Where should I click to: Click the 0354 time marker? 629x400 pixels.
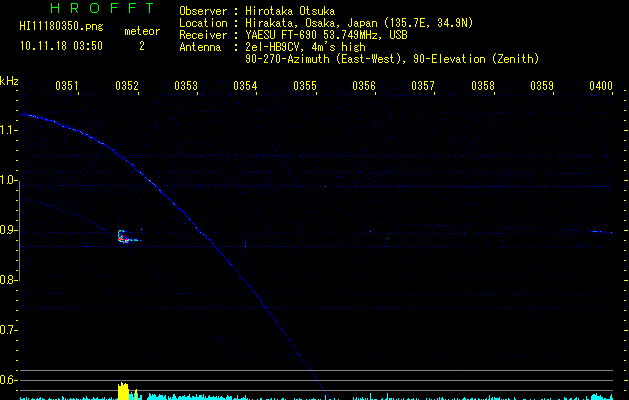tap(245, 85)
